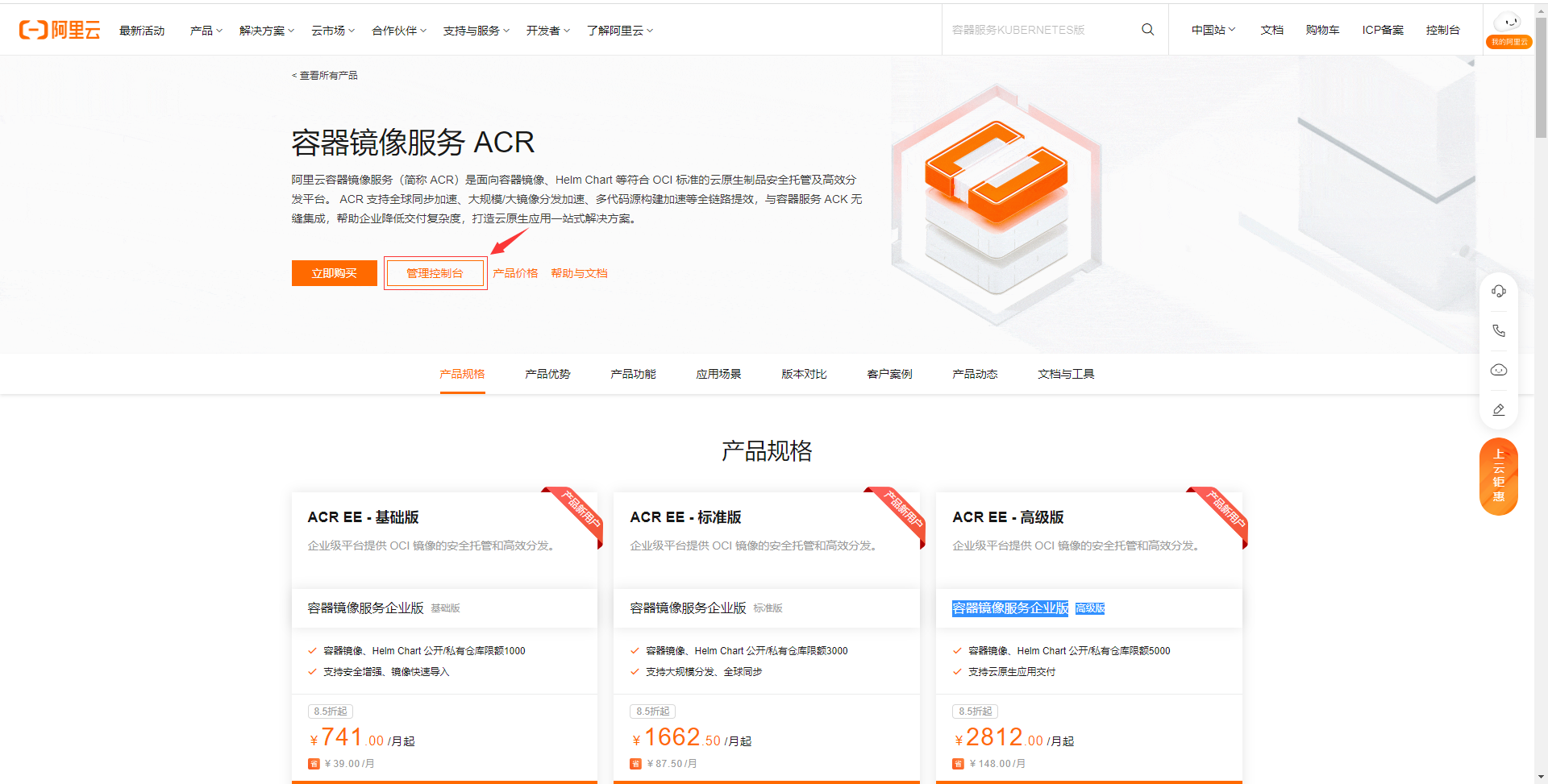The height and width of the screenshot is (784, 1548).
Task: Expand the 解决方案 menu
Action: coord(267,31)
